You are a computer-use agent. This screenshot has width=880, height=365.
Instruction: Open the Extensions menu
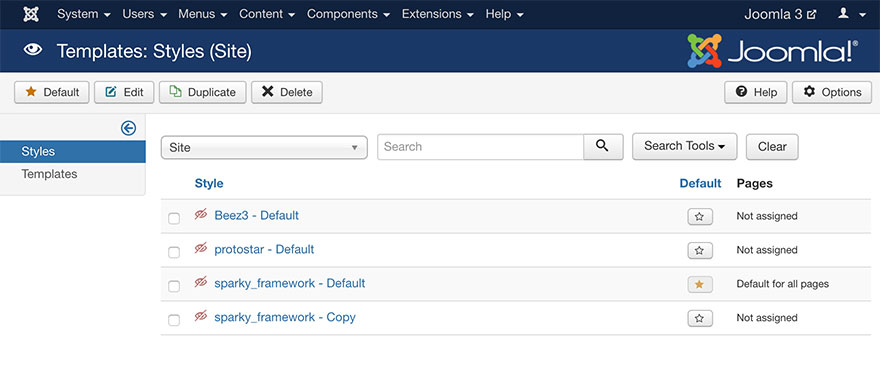tap(438, 14)
